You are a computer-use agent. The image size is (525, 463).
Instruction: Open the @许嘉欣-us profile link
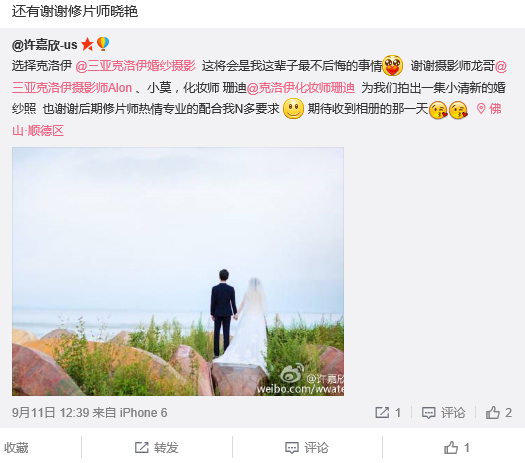coord(45,45)
